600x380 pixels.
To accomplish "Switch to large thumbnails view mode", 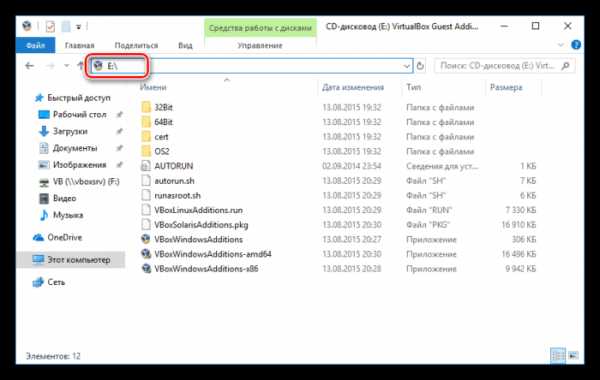I will (573, 356).
